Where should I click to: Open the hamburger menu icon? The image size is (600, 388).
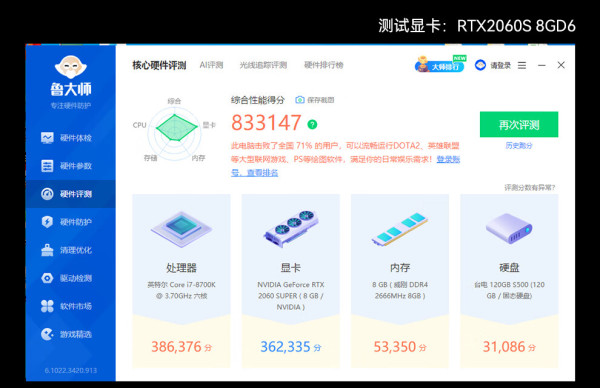pos(522,65)
